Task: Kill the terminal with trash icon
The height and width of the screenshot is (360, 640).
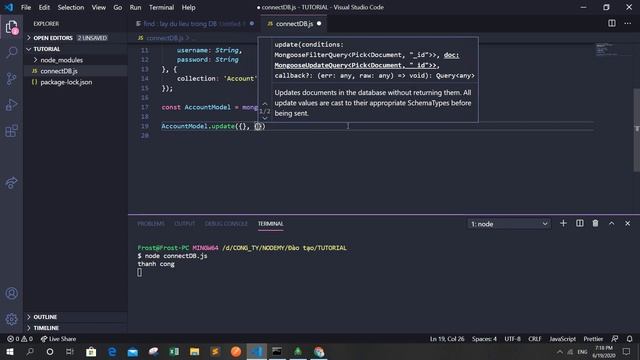Action: pyautogui.click(x=595, y=223)
